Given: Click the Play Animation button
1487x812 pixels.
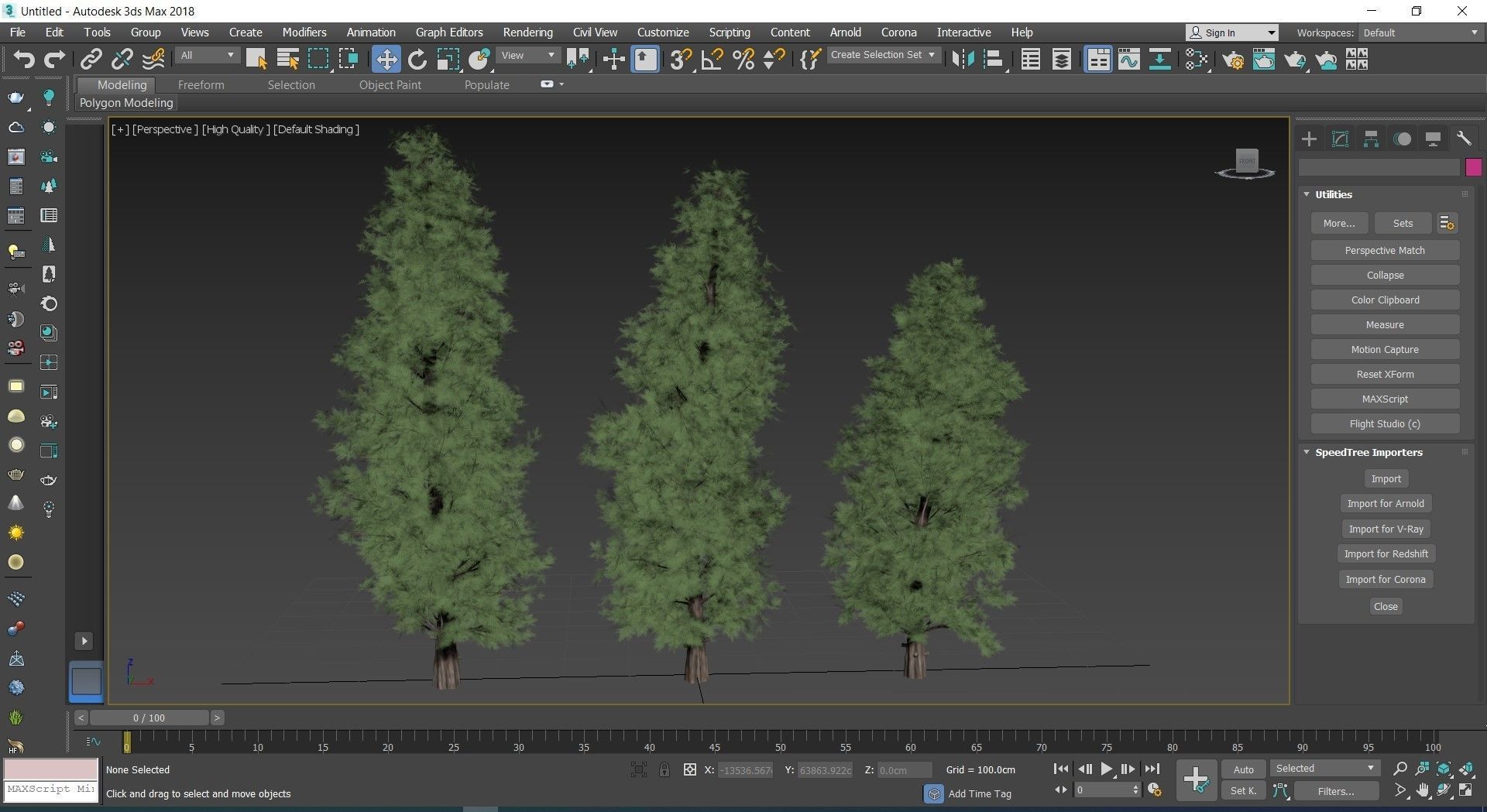Looking at the screenshot, I should 1107,769.
